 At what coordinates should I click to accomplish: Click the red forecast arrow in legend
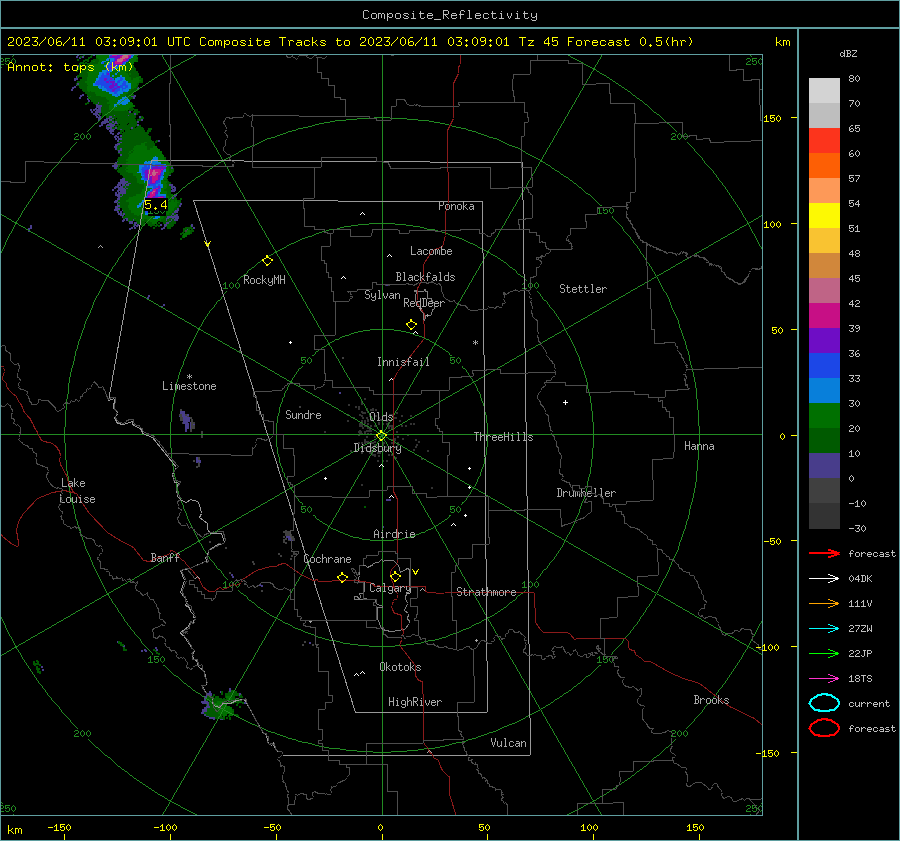tap(824, 553)
